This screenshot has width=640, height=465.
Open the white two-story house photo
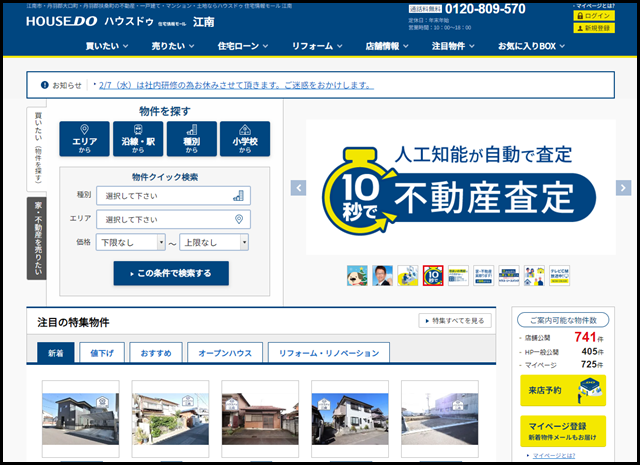[350, 419]
